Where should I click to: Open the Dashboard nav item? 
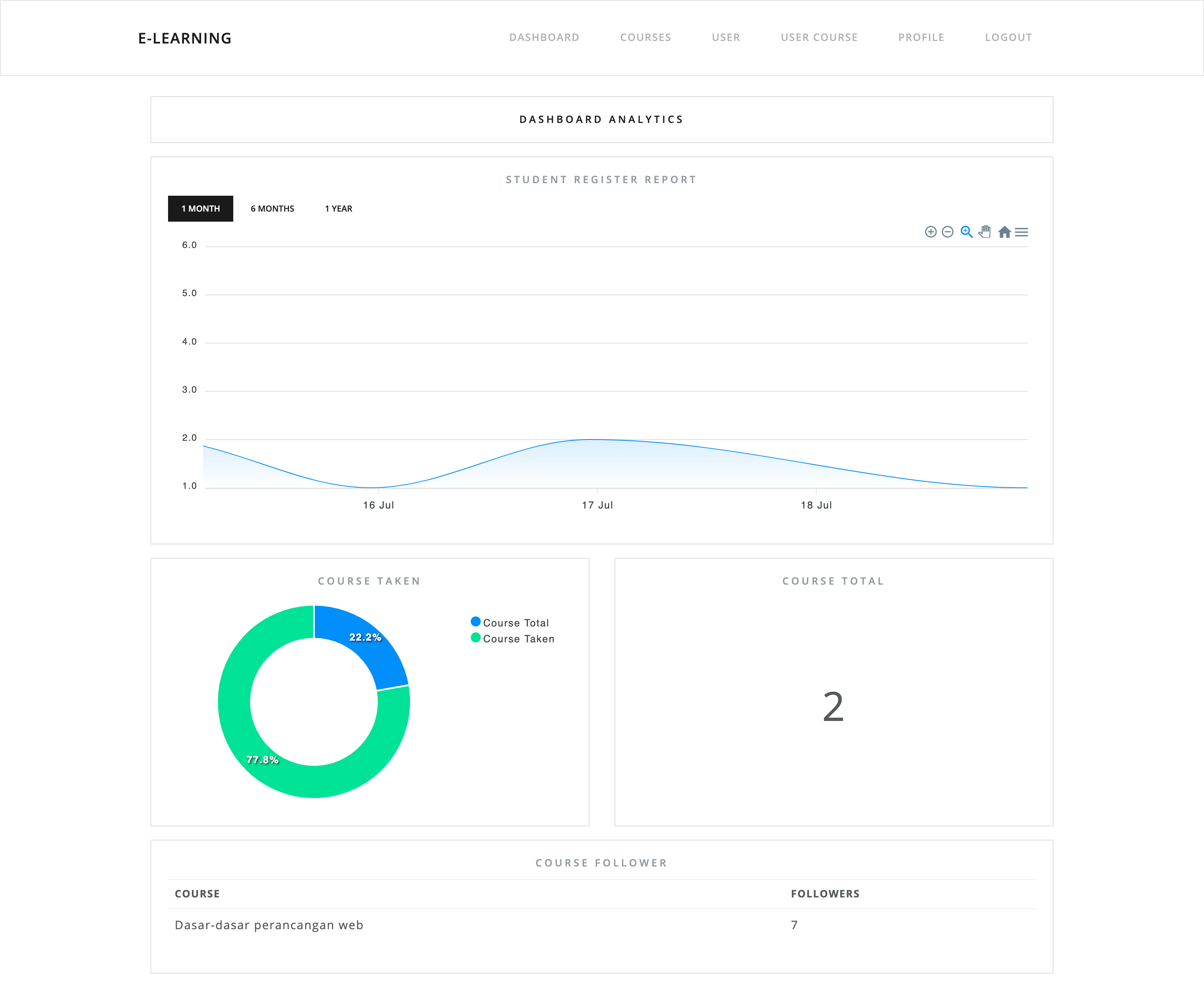[543, 37]
